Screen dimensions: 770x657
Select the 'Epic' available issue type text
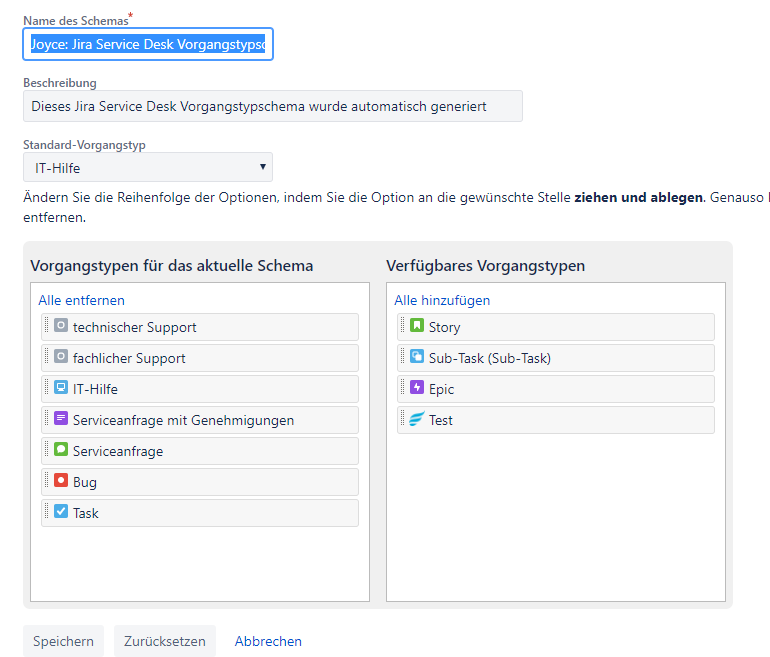(441, 389)
